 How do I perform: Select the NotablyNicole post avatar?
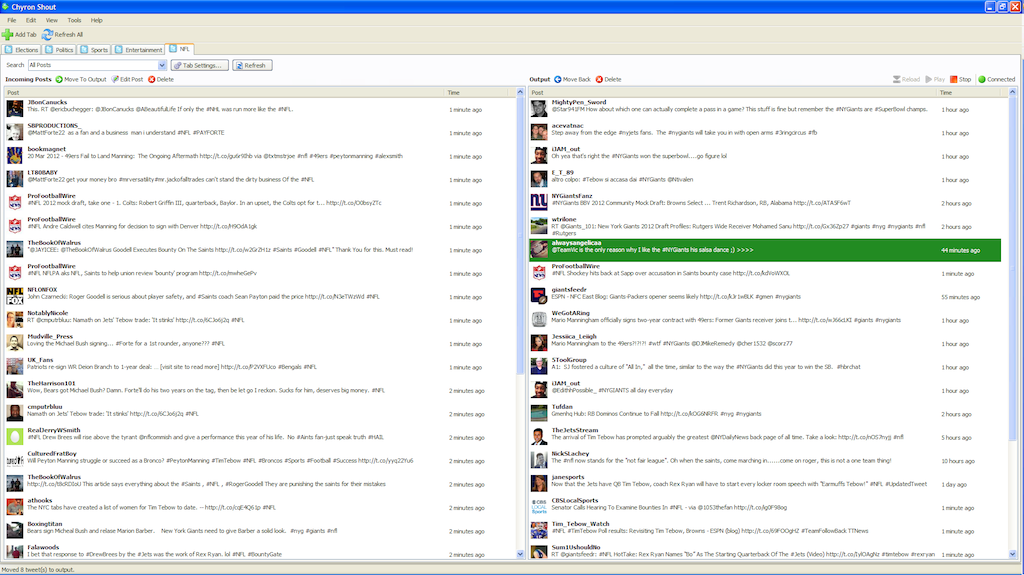15,320
